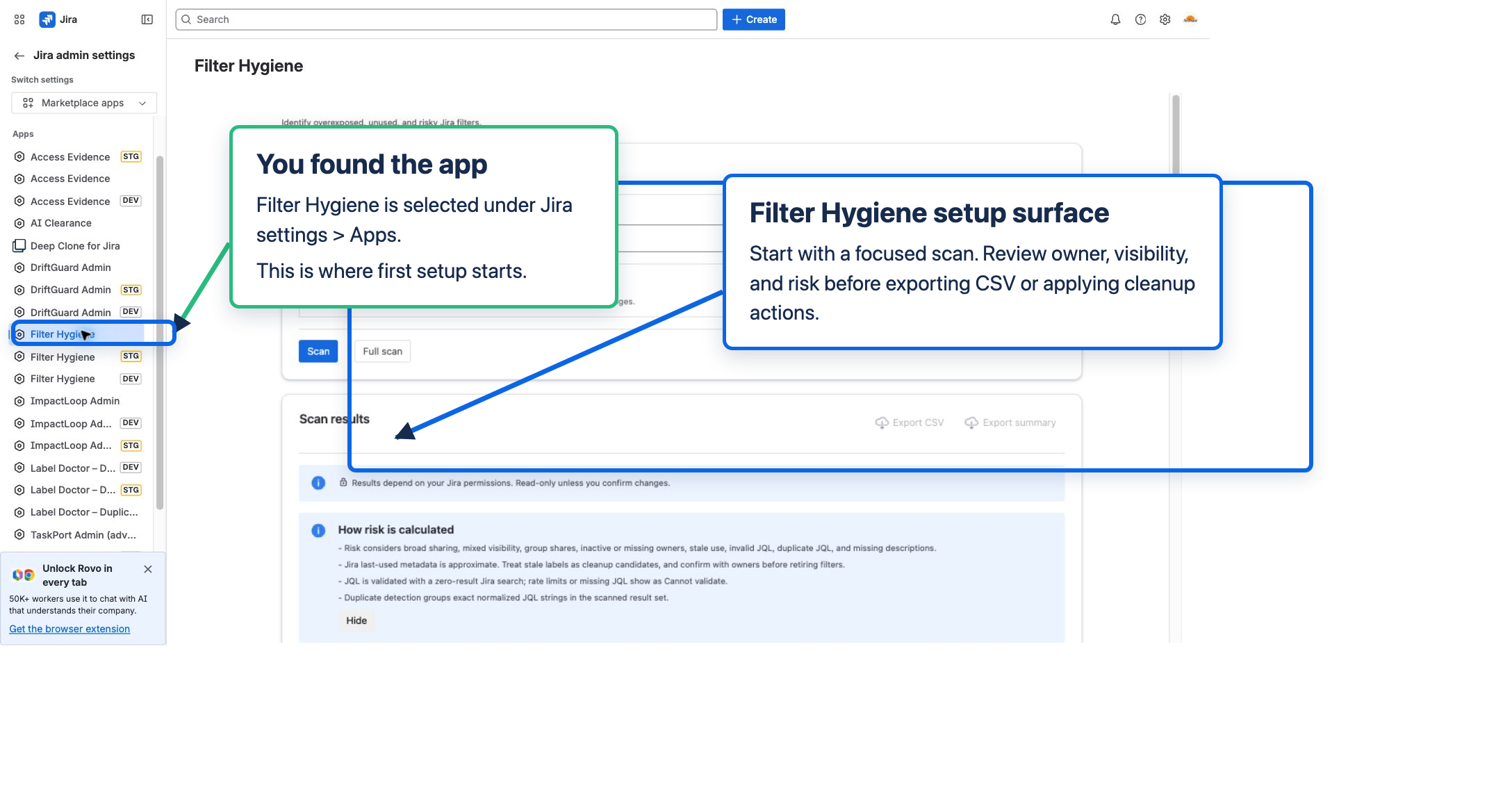Open ImpactLoop Ad... STG entry

click(78, 445)
